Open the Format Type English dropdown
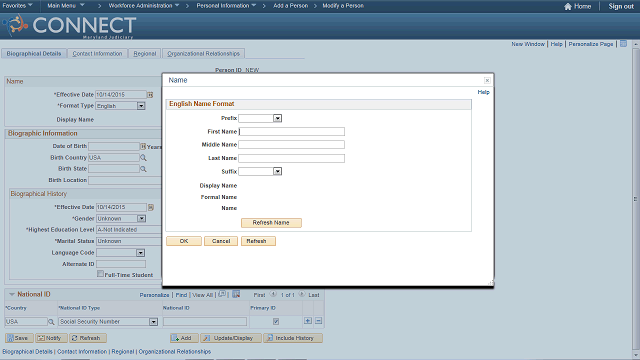The image size is (640, 360). tap(141, 106)
